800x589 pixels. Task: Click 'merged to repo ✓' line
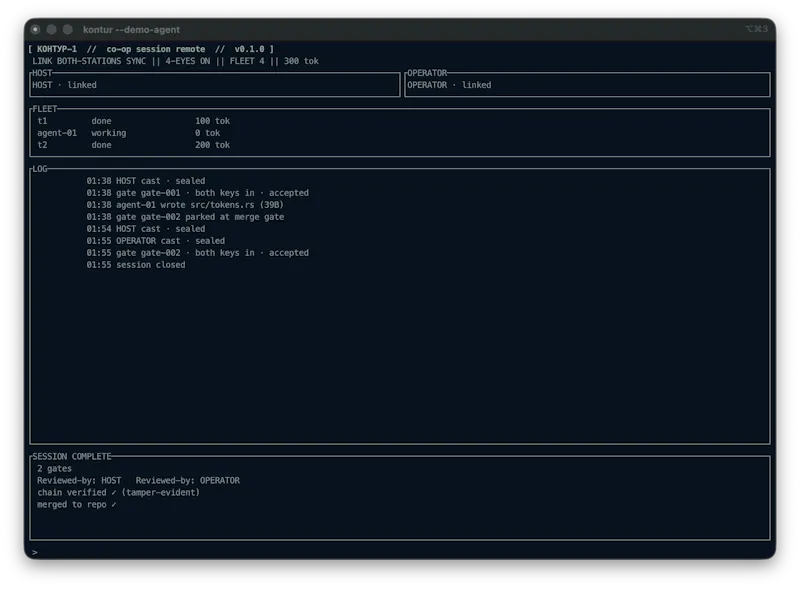pyautogui.click(x=77, y=505)
